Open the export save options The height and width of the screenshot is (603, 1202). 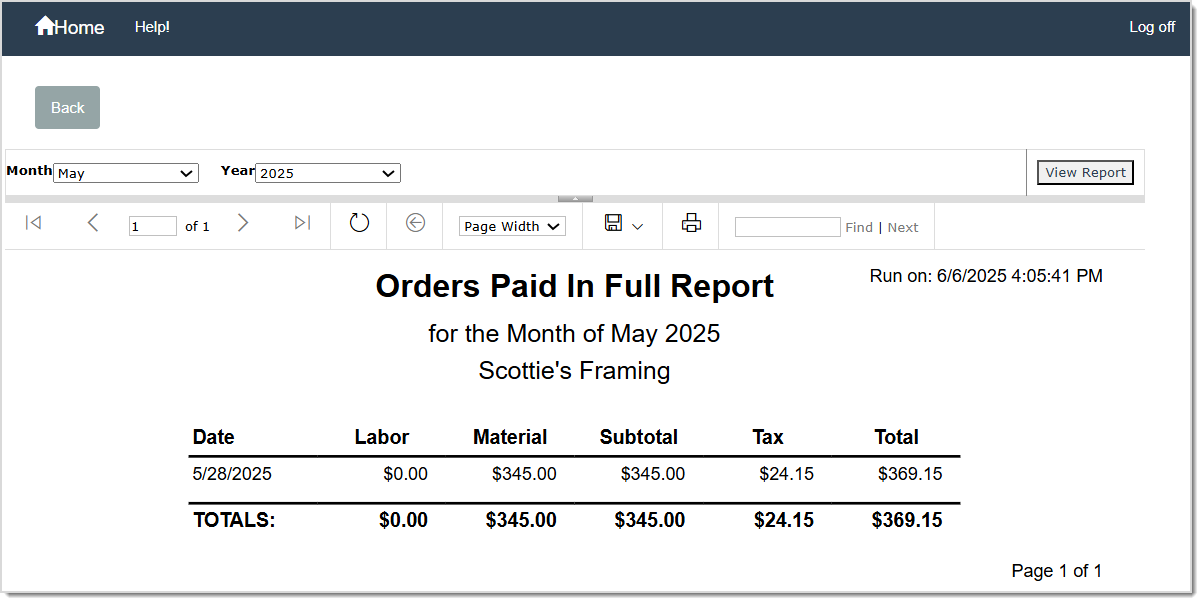tap(614, 224)
